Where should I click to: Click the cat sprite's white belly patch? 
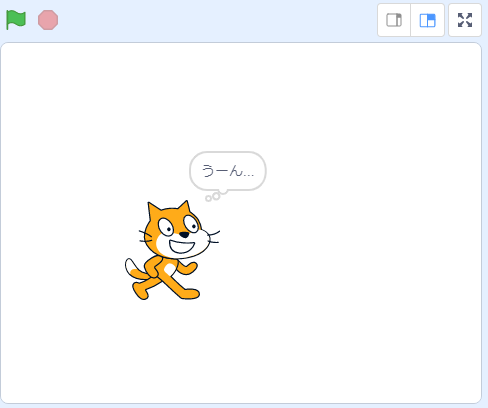pyautogui.click(x=170, y=269)
